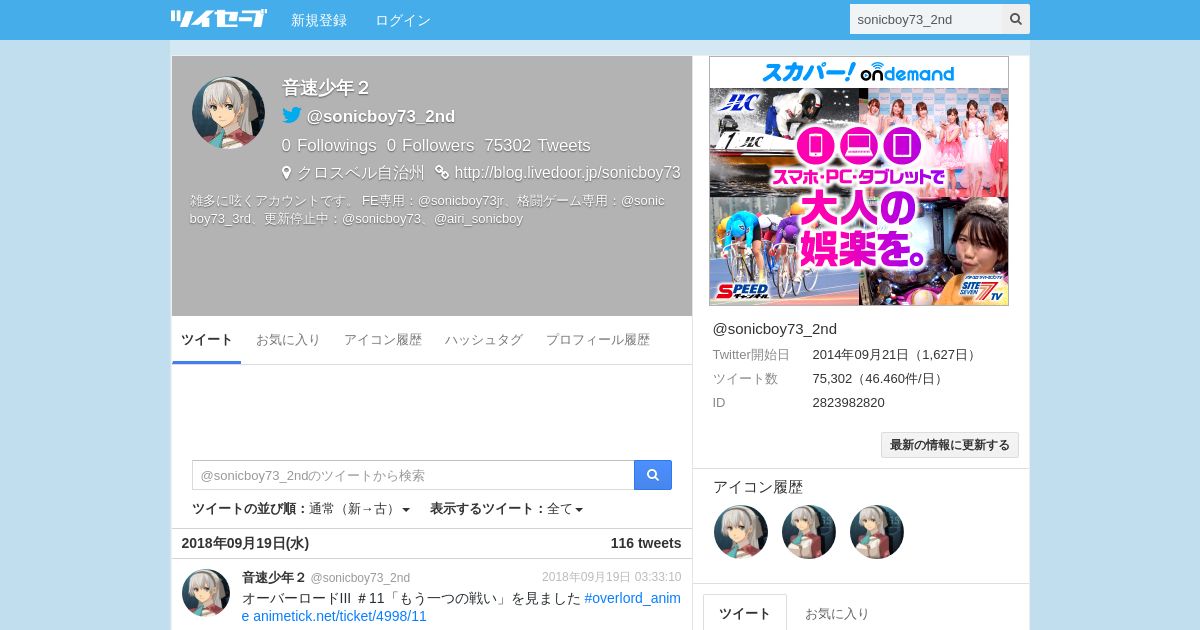Screen dimensions: 1200x630
Task: Click the ID value 2823982820
Action: click(848, 402)
